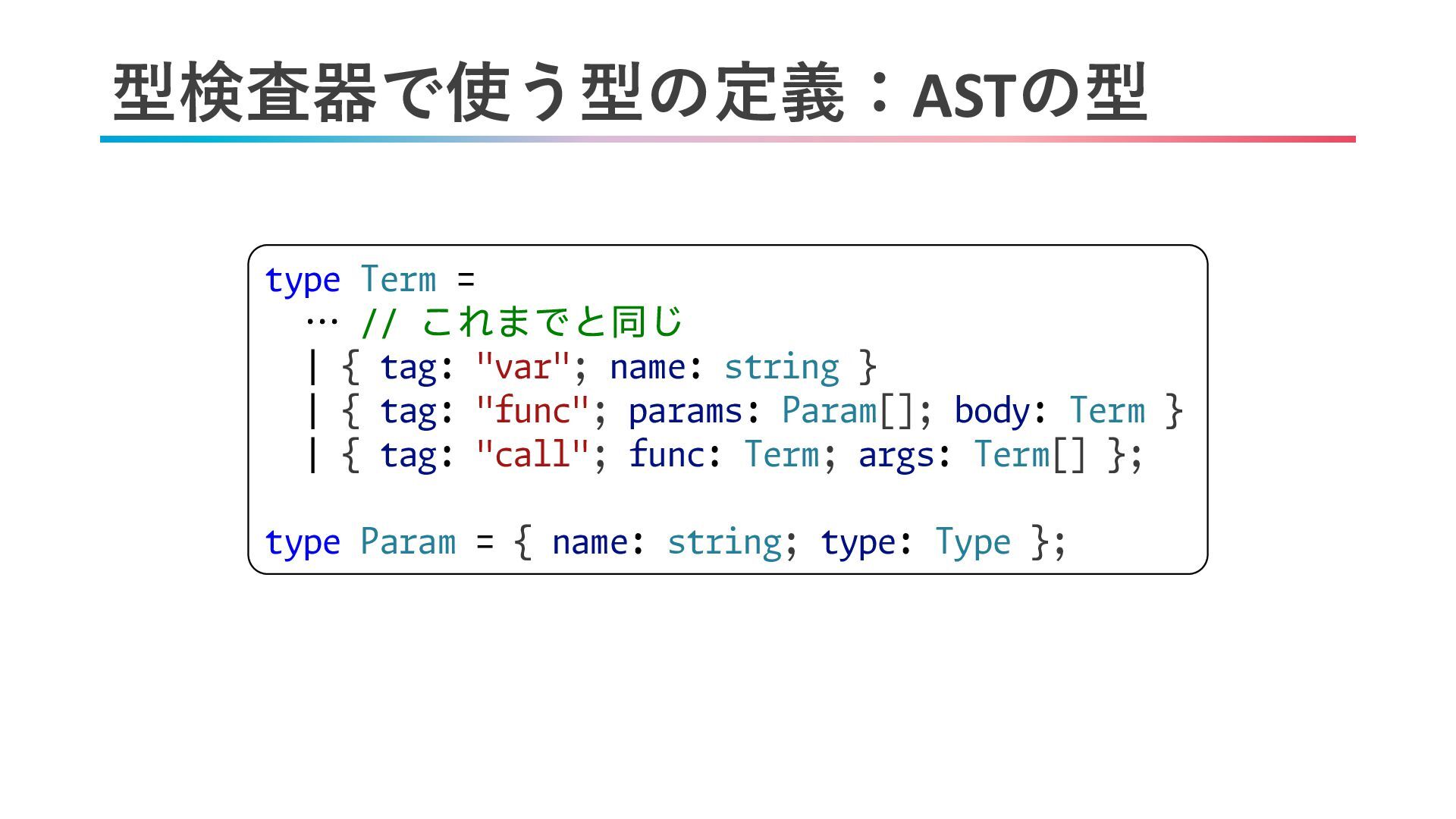This screenshot has width=1456, height=819.
Task: Click the 'args' property name
Action: point(896,456)
